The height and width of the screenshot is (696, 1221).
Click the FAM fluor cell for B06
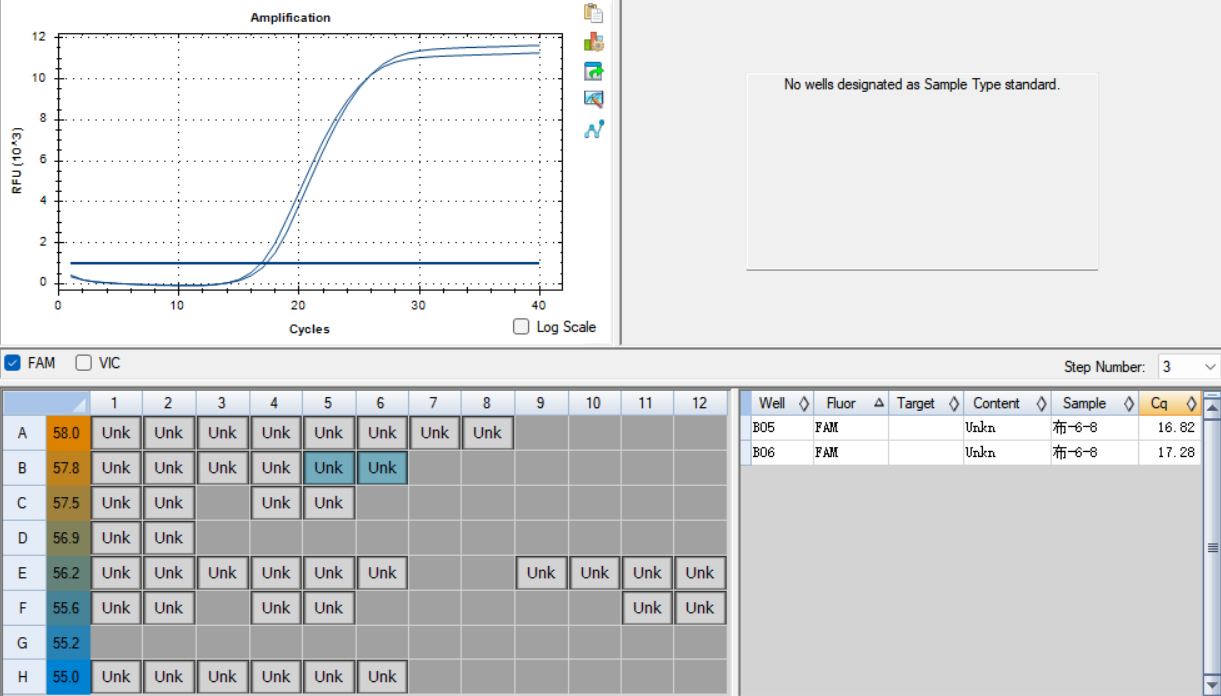click(x=851, y=453)
